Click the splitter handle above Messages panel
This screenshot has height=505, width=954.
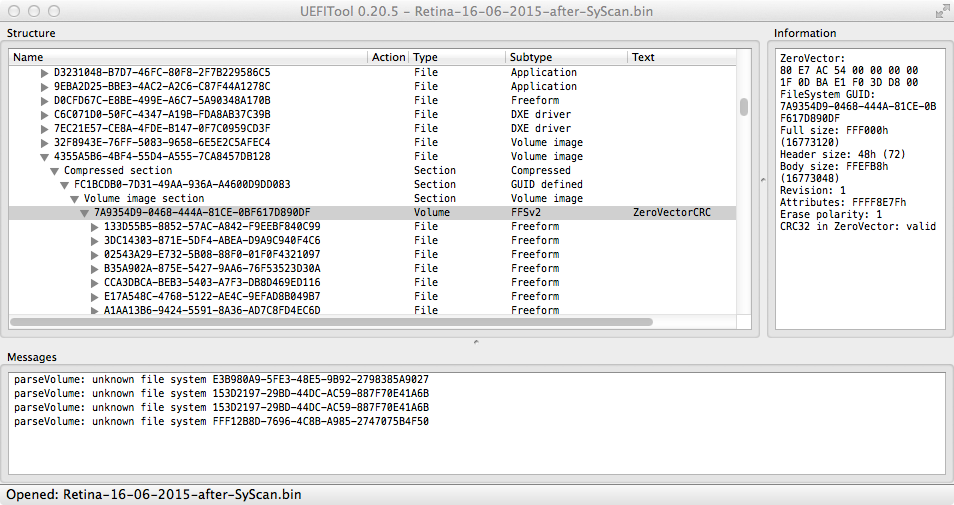[x=476, y=342]
